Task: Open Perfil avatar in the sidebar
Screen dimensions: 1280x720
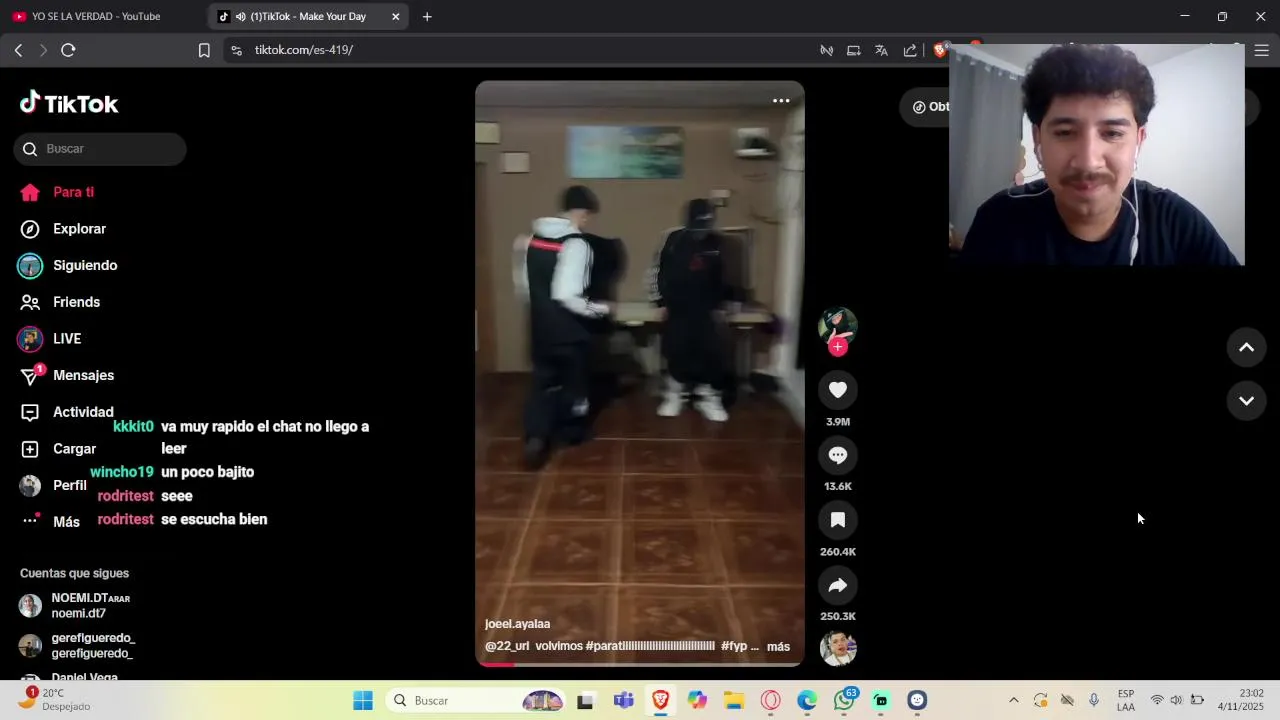Action: point(31,485)
